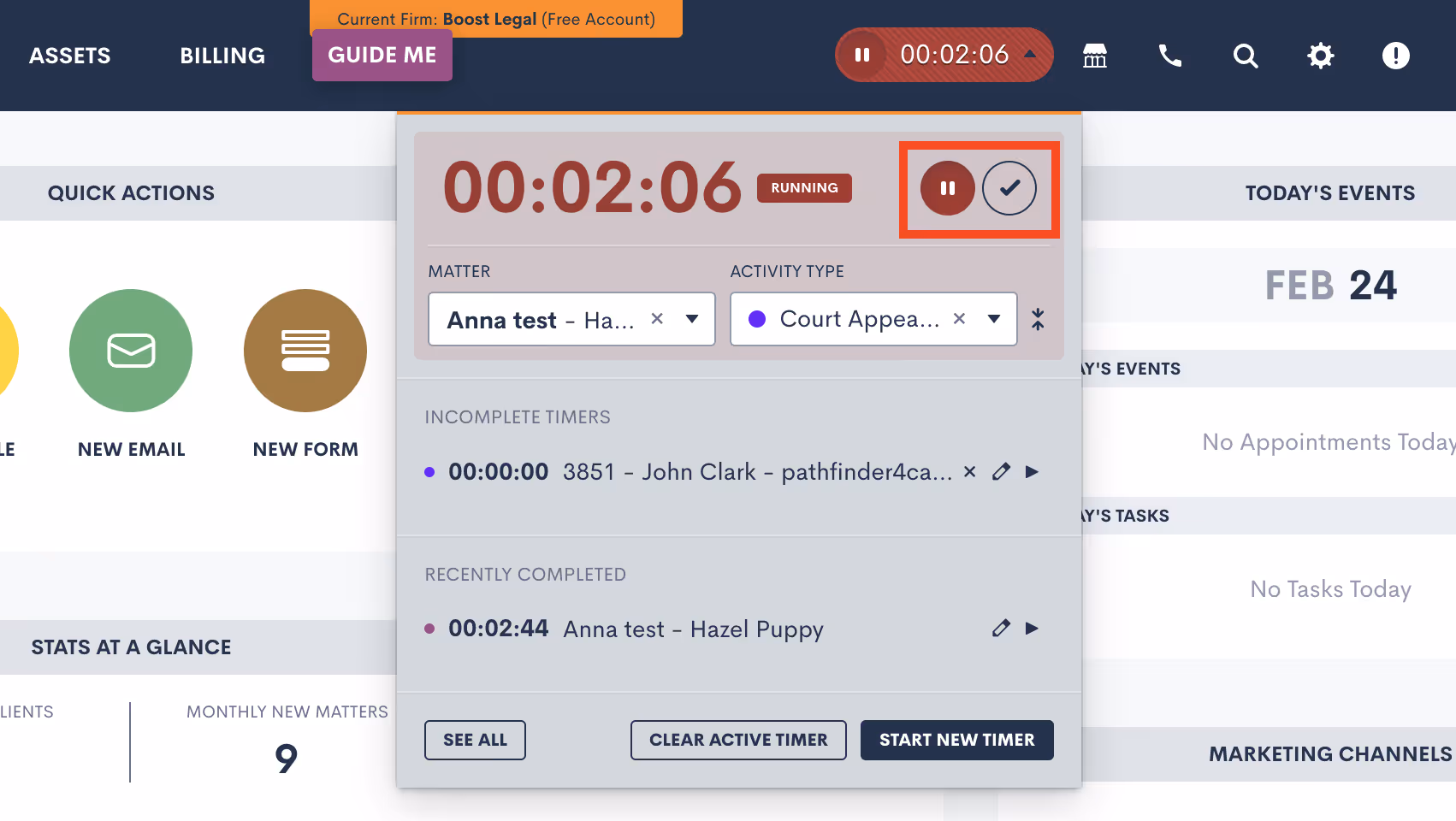
Task: Pause the timer in the top navigation bar
Action: click(x=862, y=55)
